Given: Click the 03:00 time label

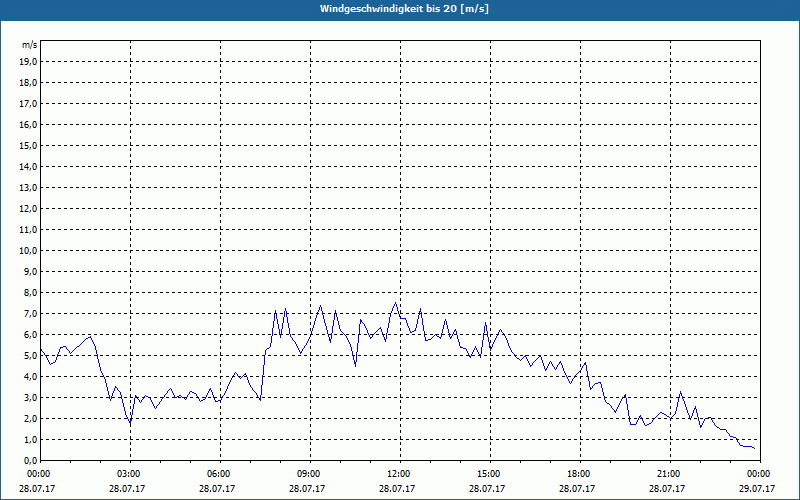Looking at the screenshot, I should [x=131, y=474].
